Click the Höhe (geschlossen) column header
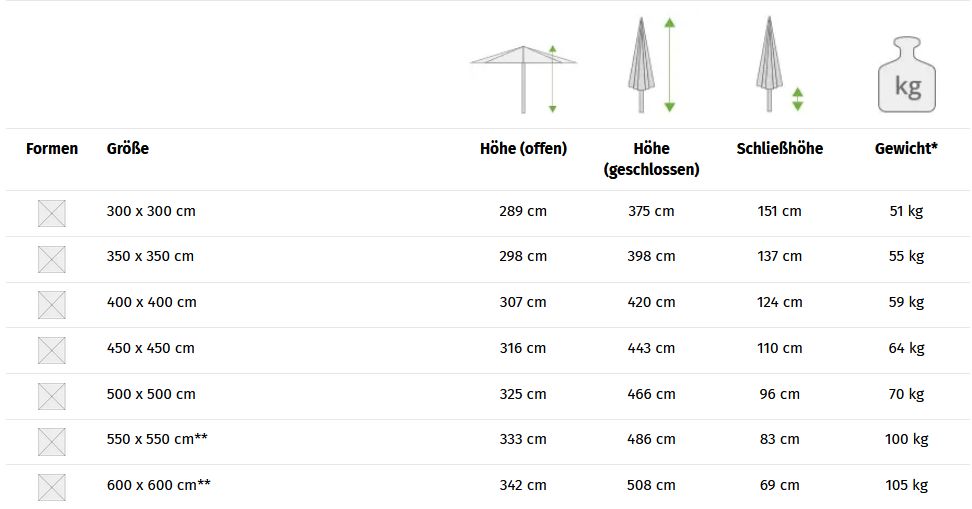The width and height of the screenshot is (972, 509). pos(652,159)
